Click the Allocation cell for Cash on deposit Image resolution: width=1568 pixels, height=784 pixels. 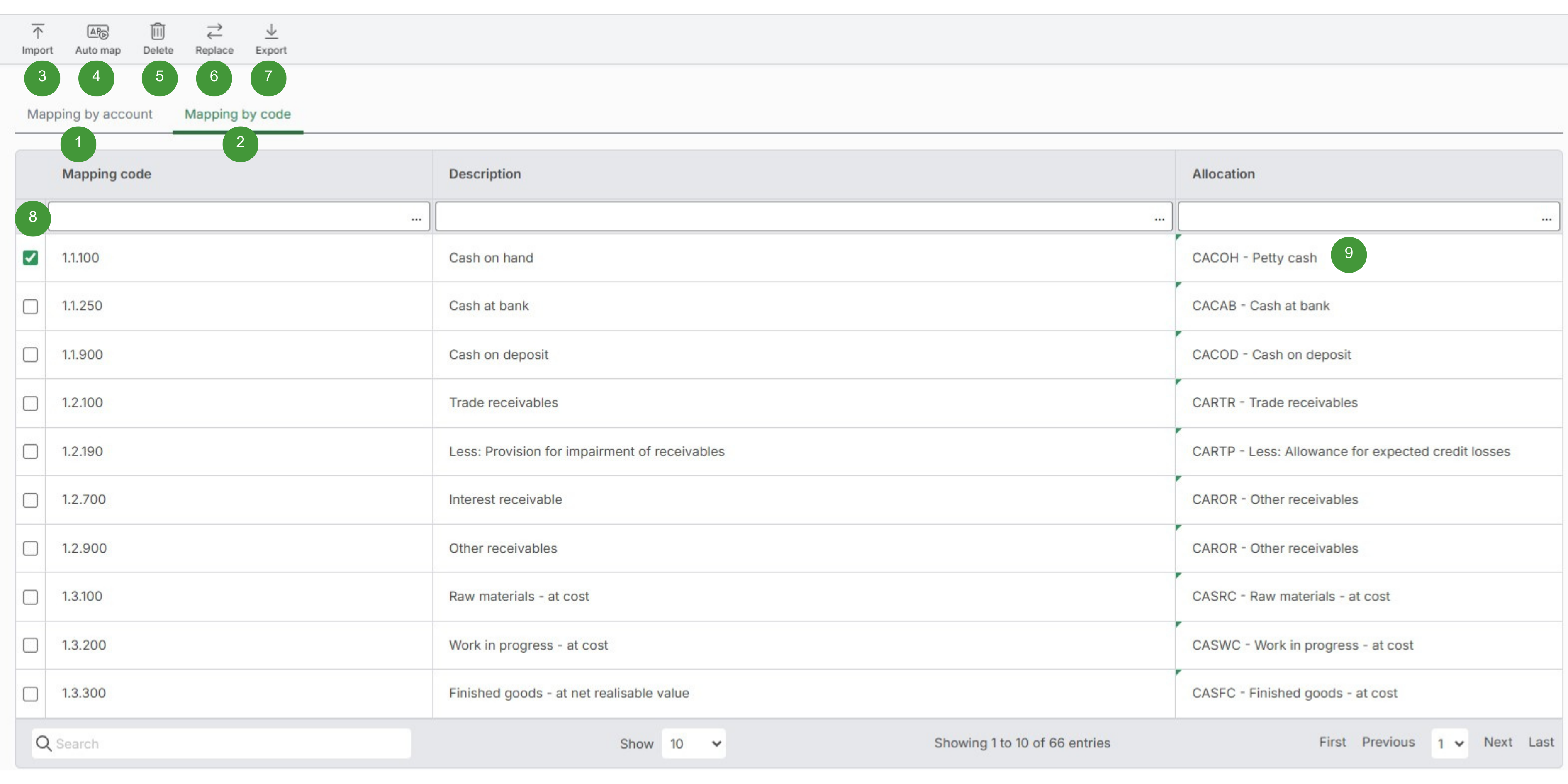[1271, 355]
